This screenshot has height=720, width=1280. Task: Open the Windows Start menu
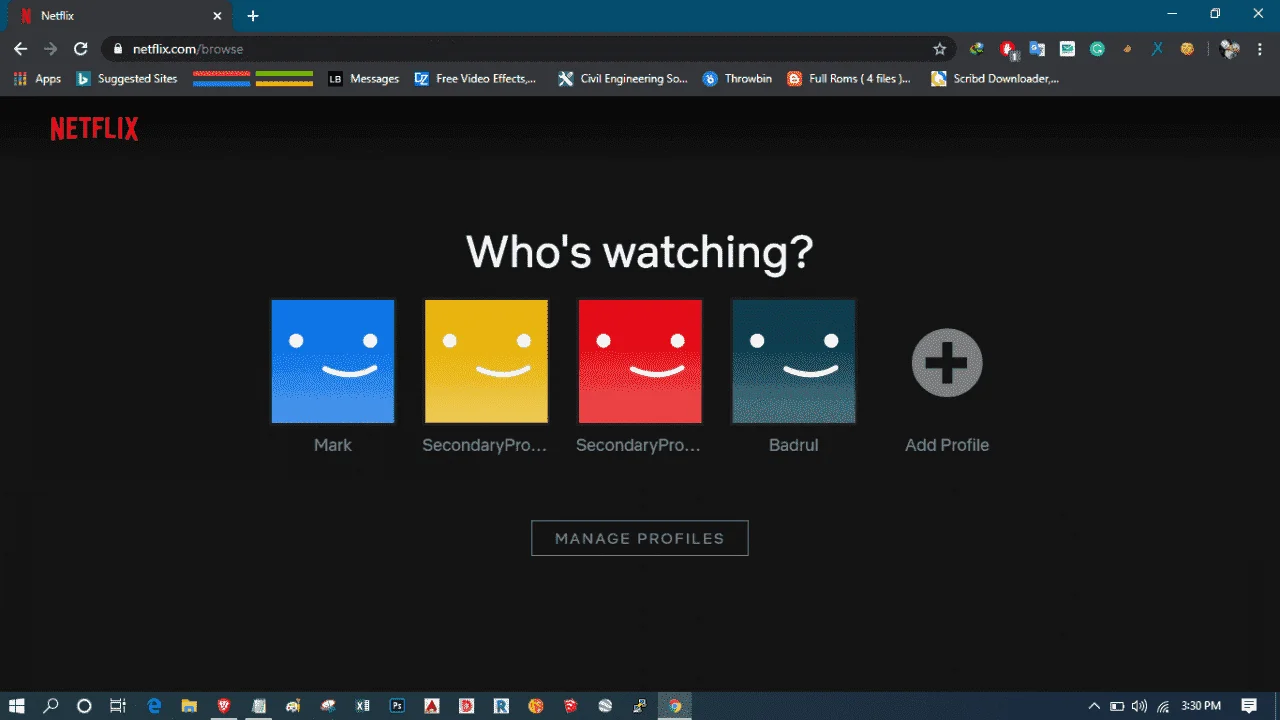(x=18, y=706)
